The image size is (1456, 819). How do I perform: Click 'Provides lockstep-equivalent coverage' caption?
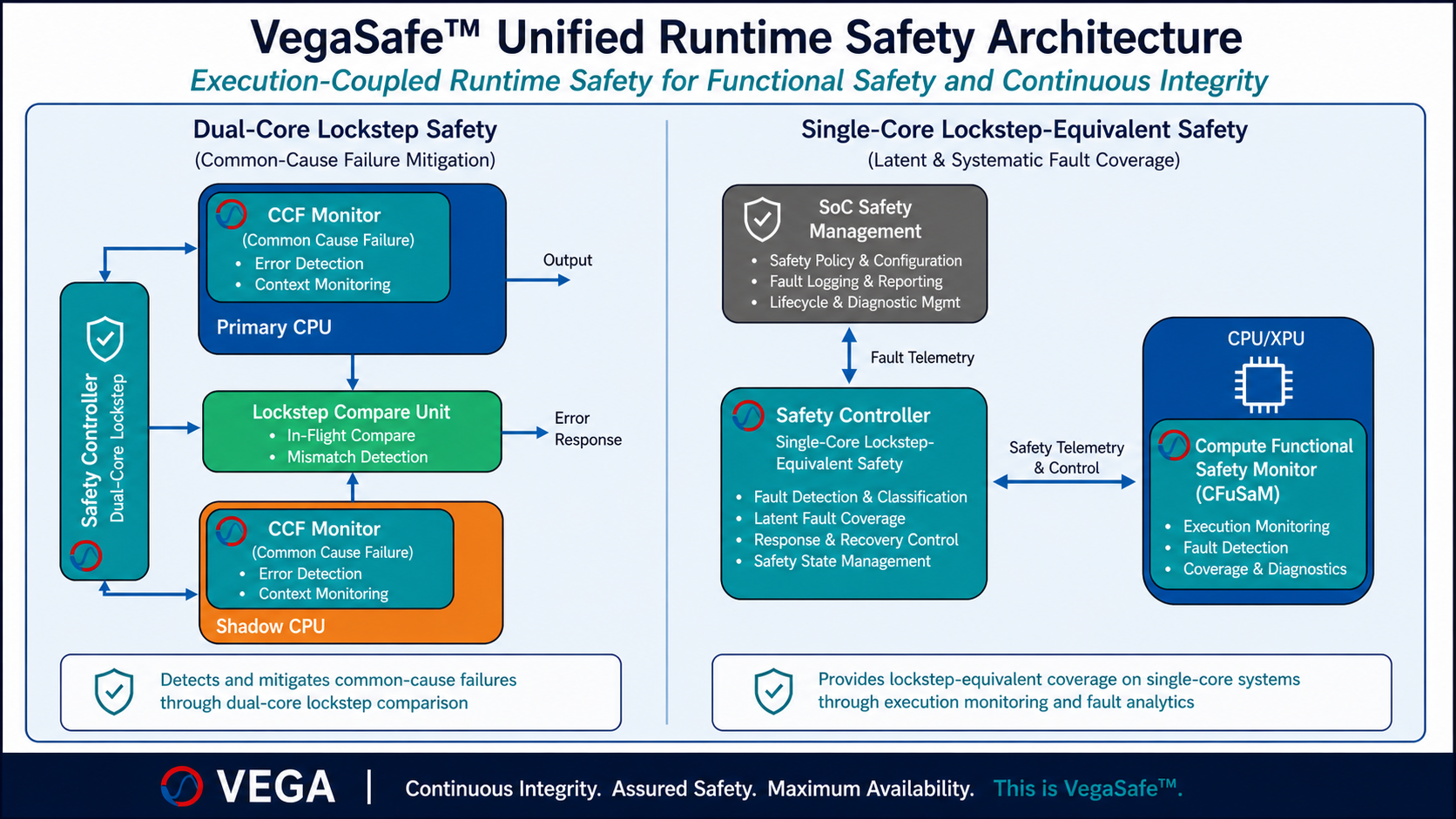tap(1059, 690)
